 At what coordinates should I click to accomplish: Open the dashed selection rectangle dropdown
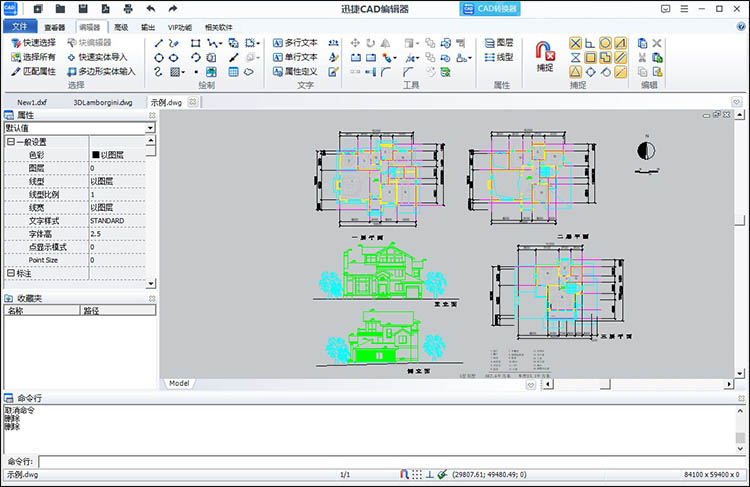click(258, 44)
